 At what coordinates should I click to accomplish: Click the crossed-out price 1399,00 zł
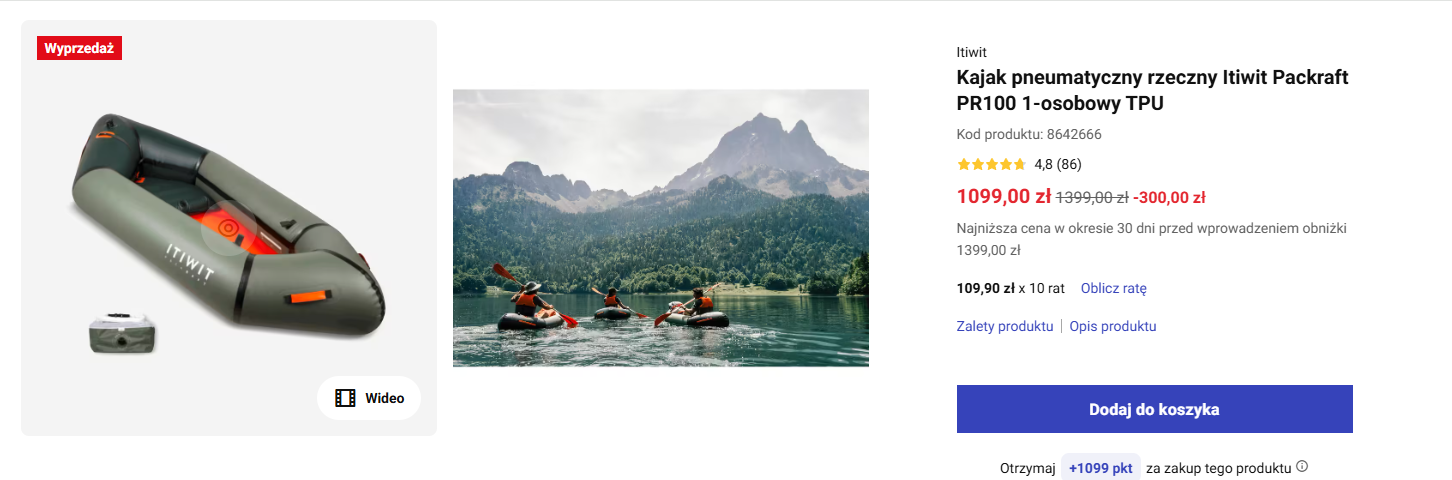pos(1092,197)
